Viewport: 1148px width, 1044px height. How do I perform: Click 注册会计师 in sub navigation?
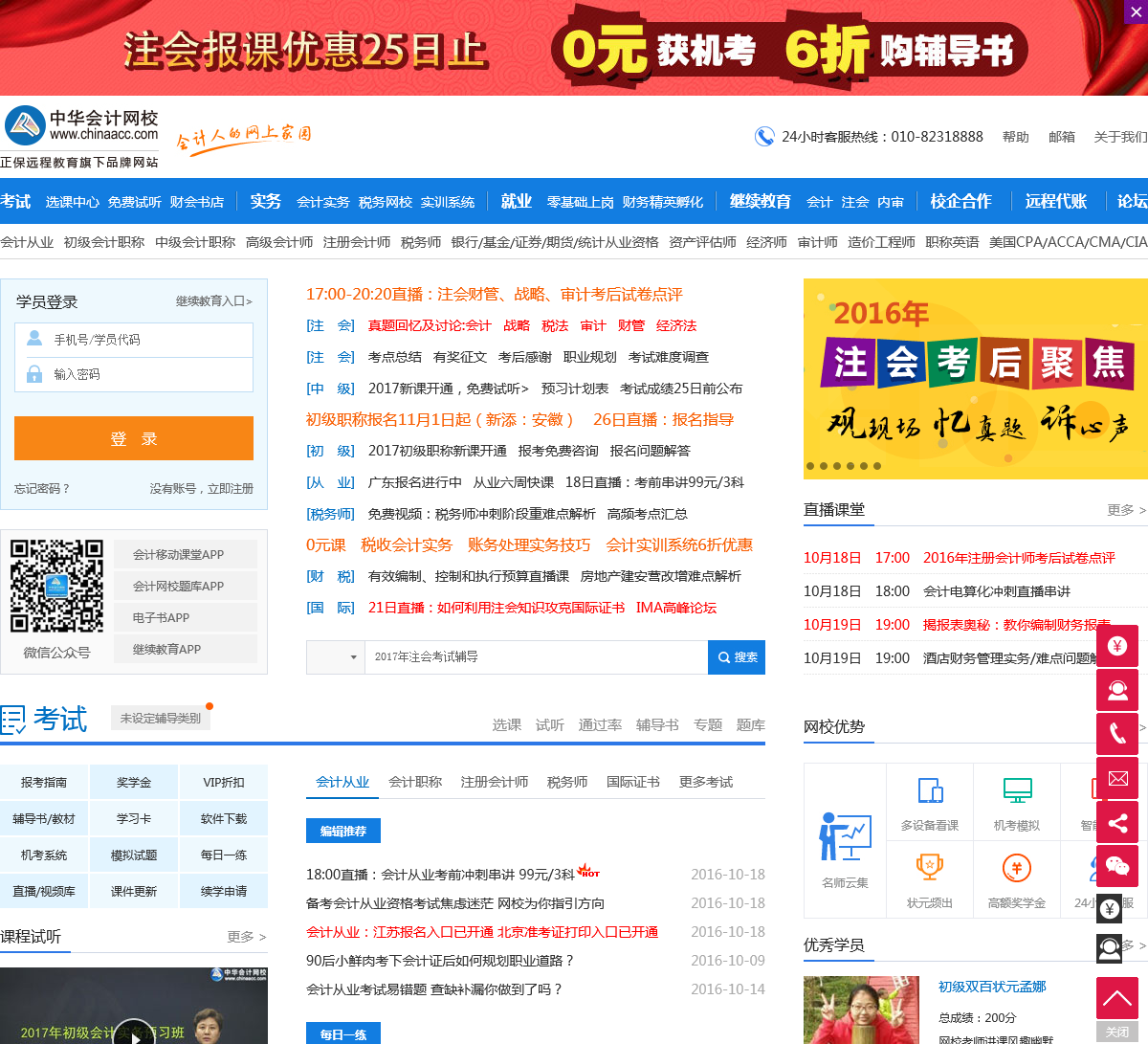click(357, 242)
